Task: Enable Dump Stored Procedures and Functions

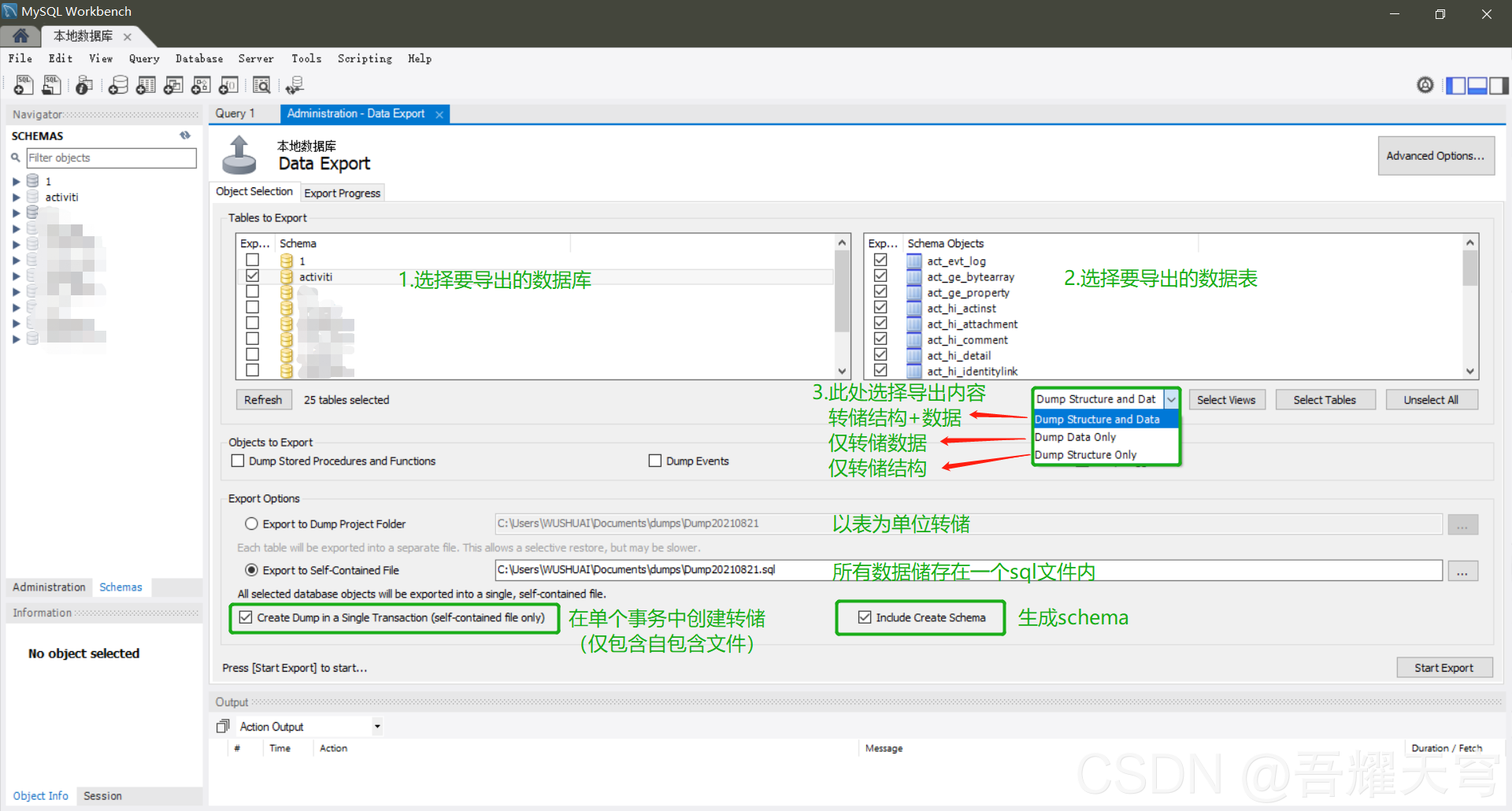Action: (x=238, y=461)
